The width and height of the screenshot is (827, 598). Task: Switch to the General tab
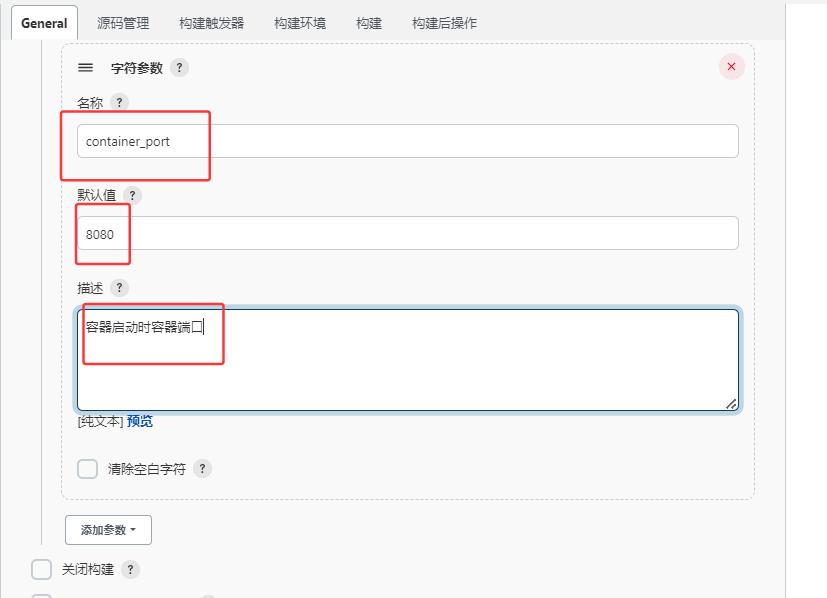coord(44,23)
